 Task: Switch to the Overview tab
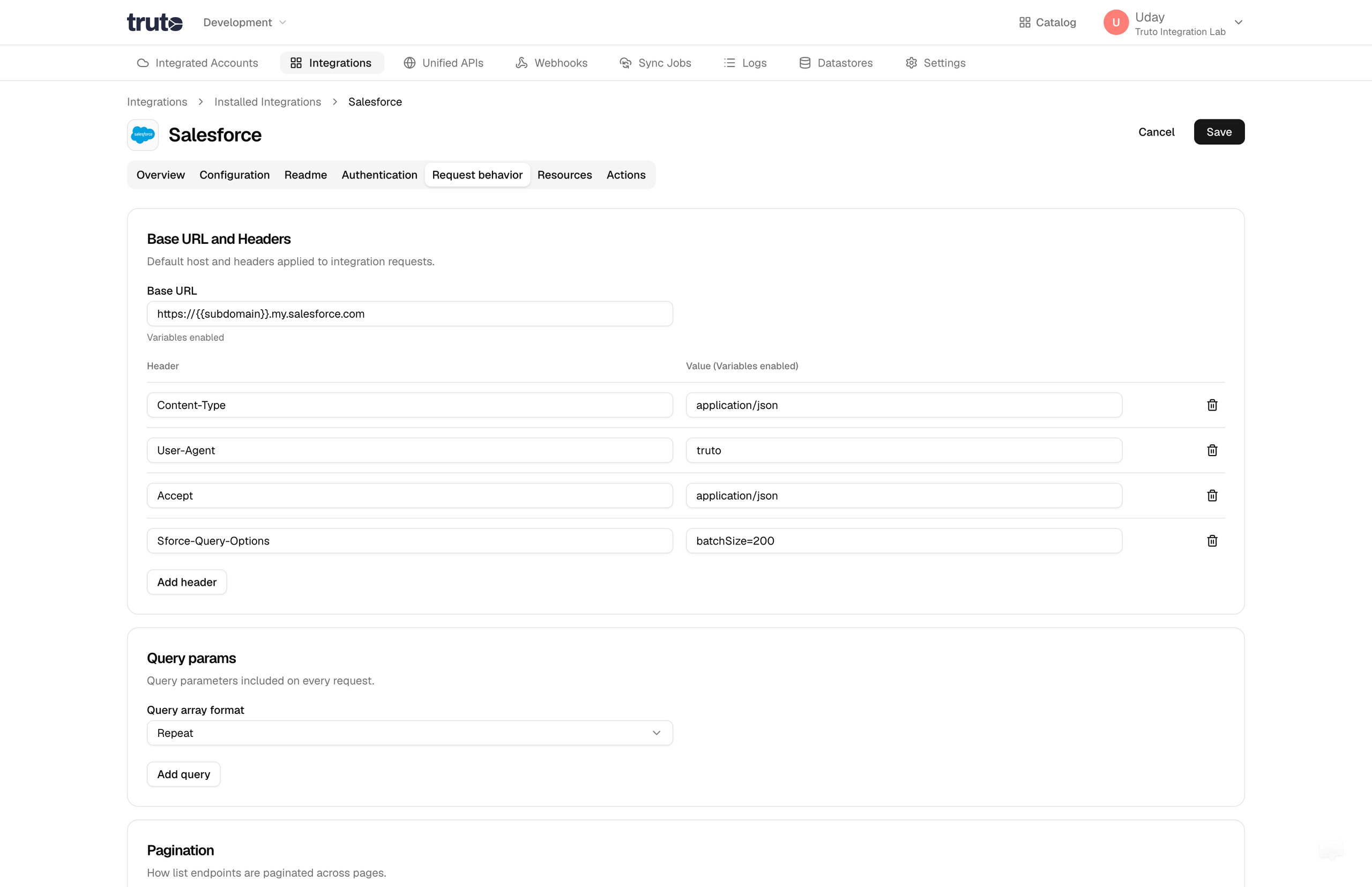tap(161, 175)
